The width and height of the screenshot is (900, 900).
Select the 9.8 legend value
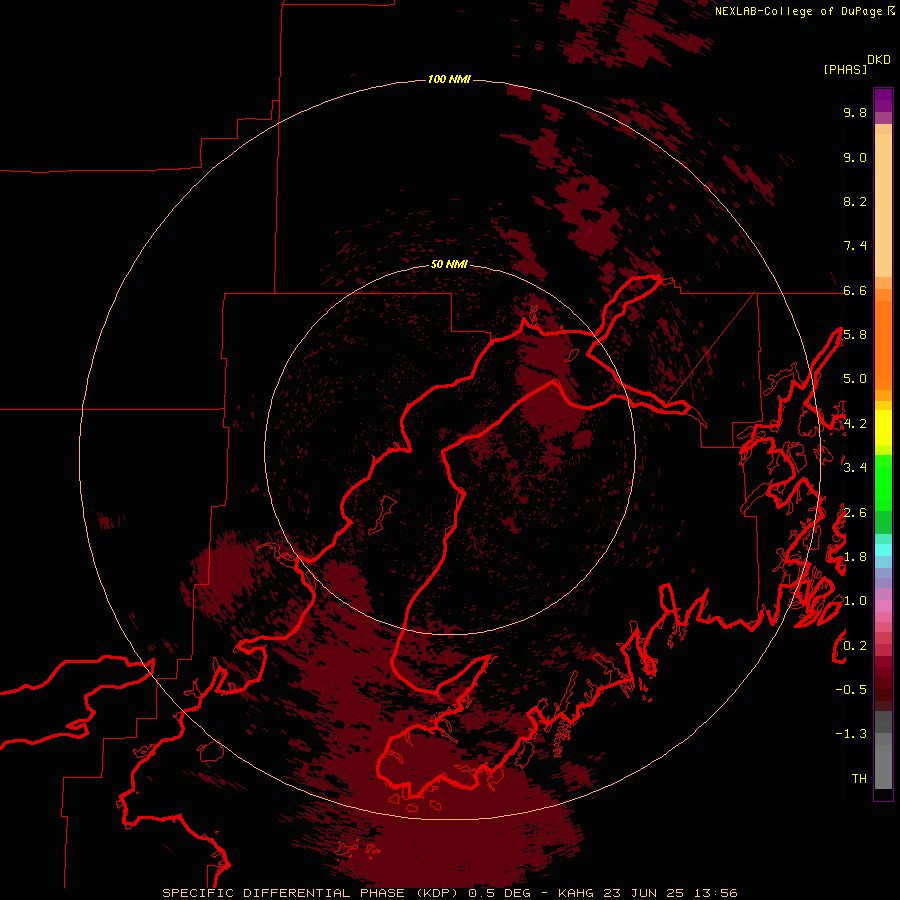coord(855,112)
